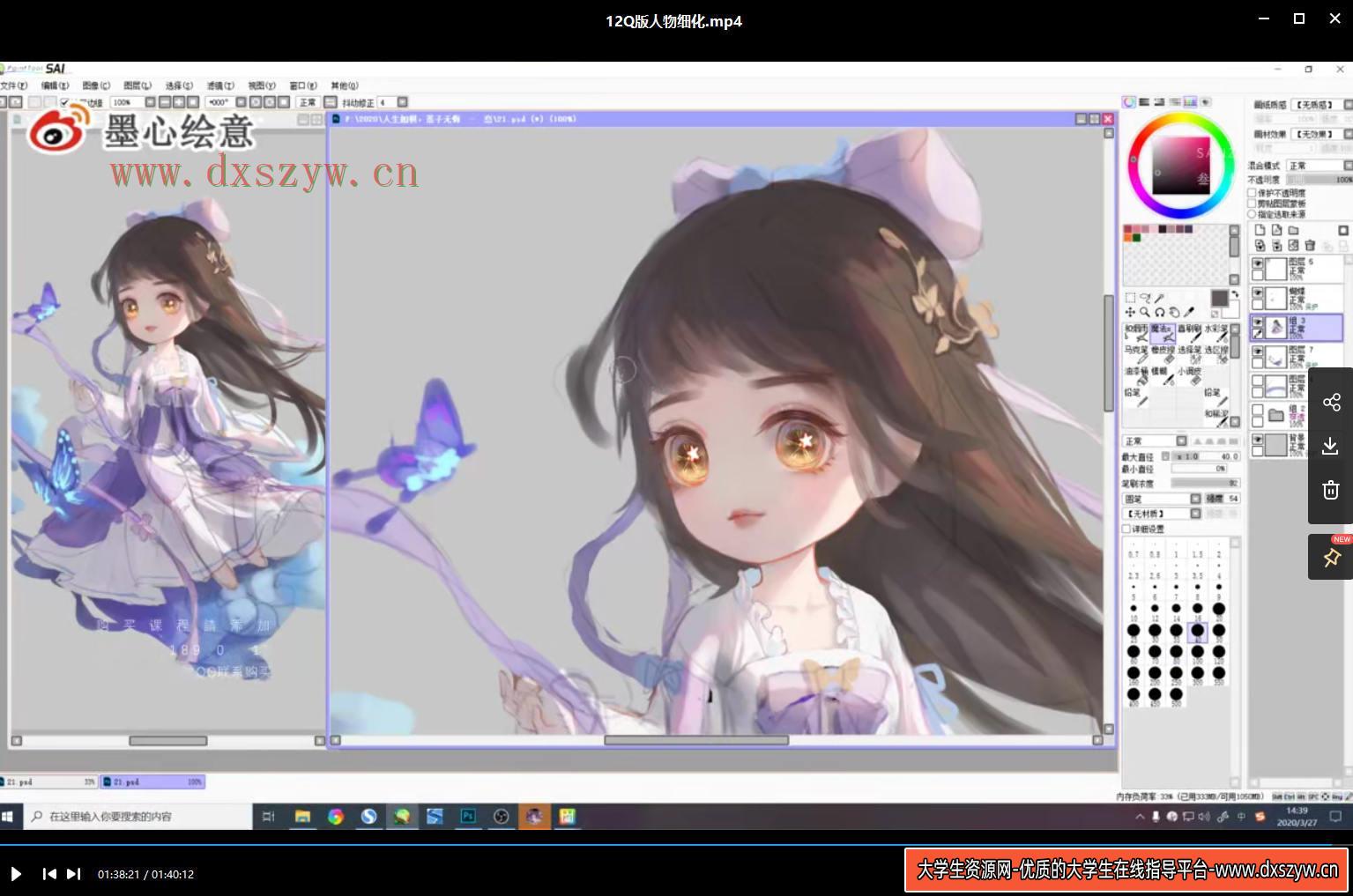The width and height of the screenshot is (1353, 896).
Task: Switch to the 21.psd 100% document tab
Action: [x=152, y=781]
